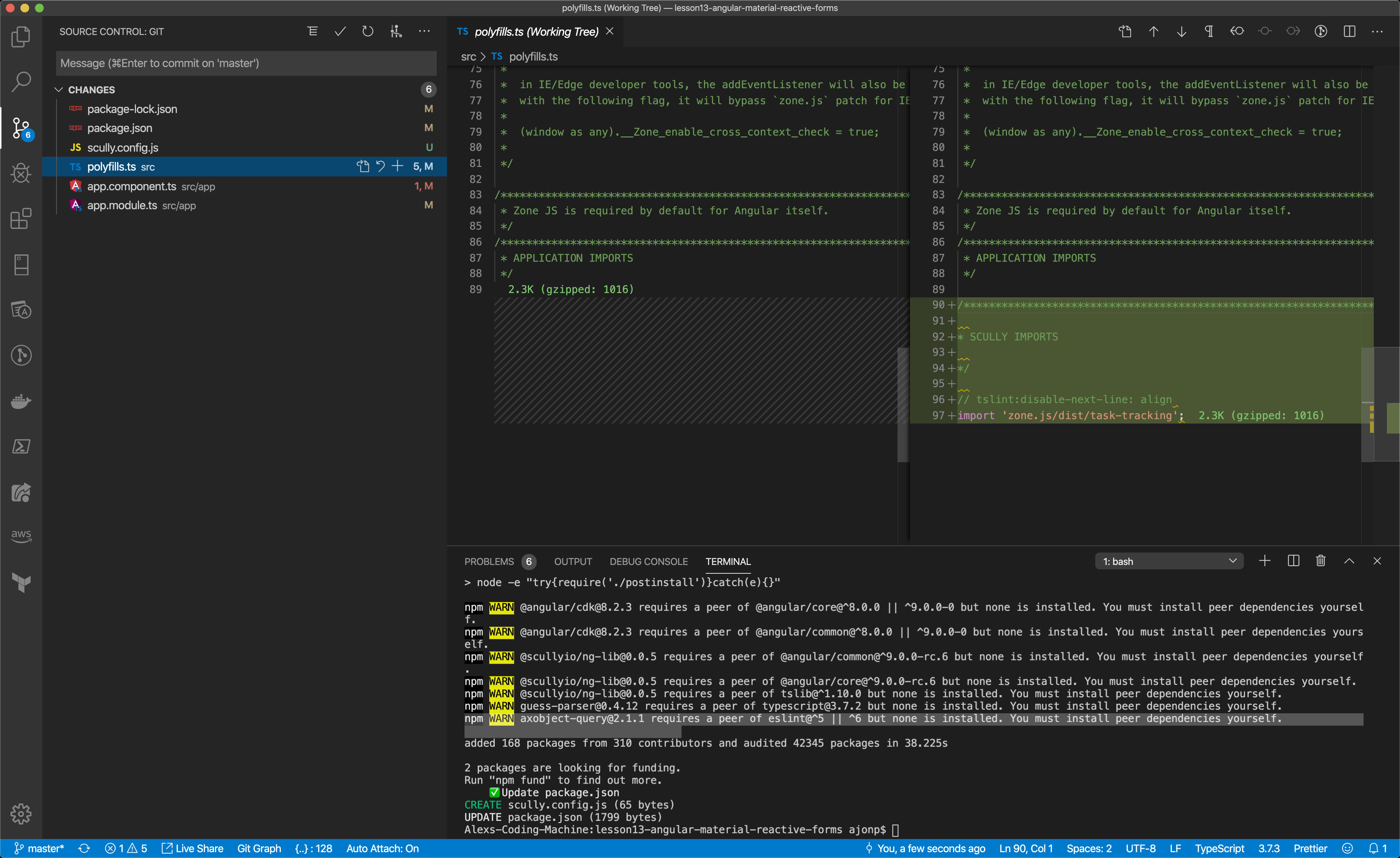Start Live Share from status bar

click(x=192, y=848)
